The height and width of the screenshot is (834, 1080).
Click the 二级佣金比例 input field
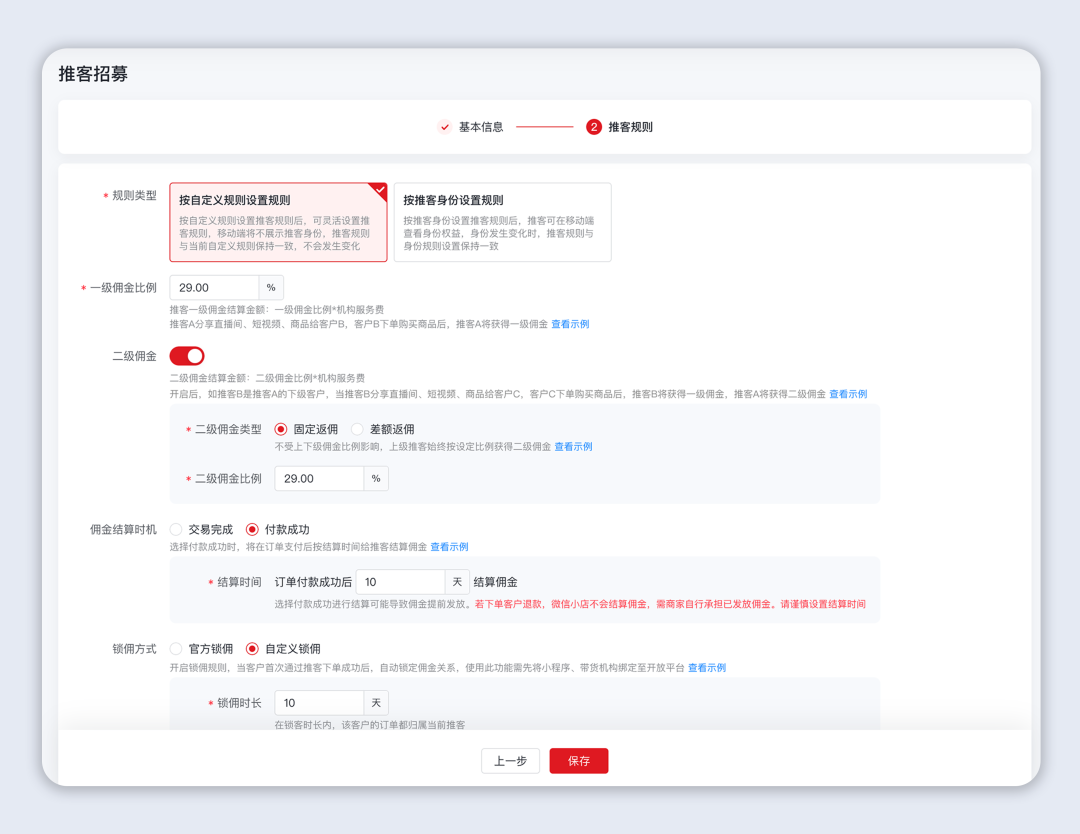click(x=319, y=479)
